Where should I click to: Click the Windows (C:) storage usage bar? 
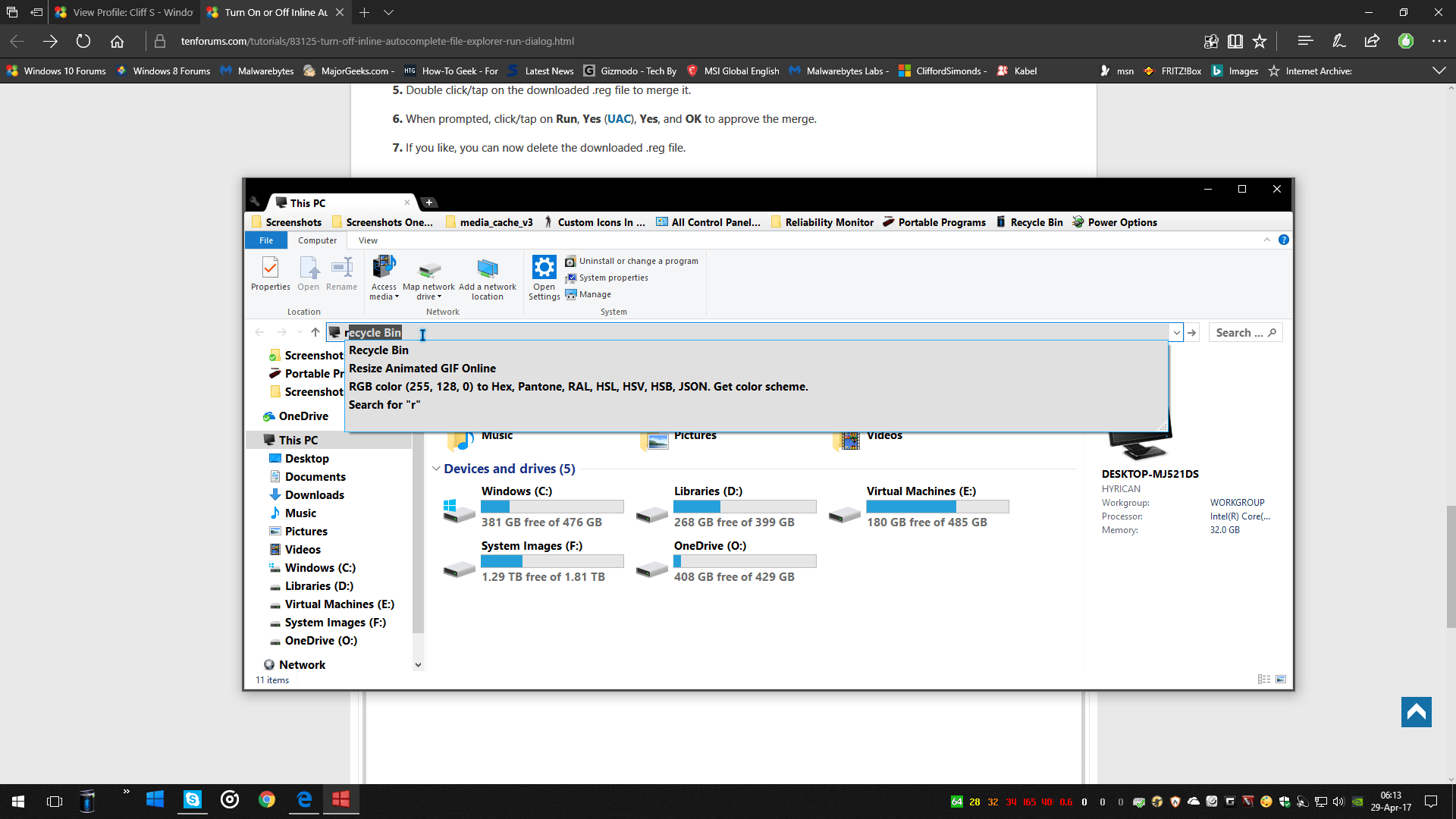pyautogui.click(x=552, y=506)
